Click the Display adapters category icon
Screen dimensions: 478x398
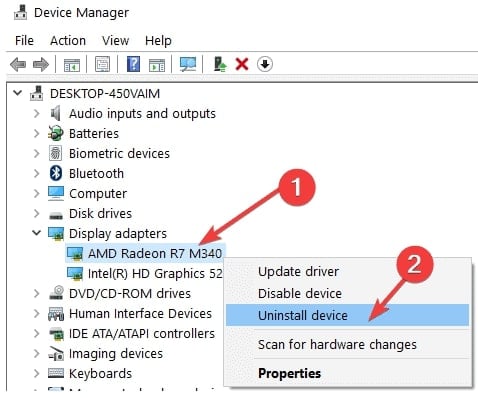[x=56, y=234]
